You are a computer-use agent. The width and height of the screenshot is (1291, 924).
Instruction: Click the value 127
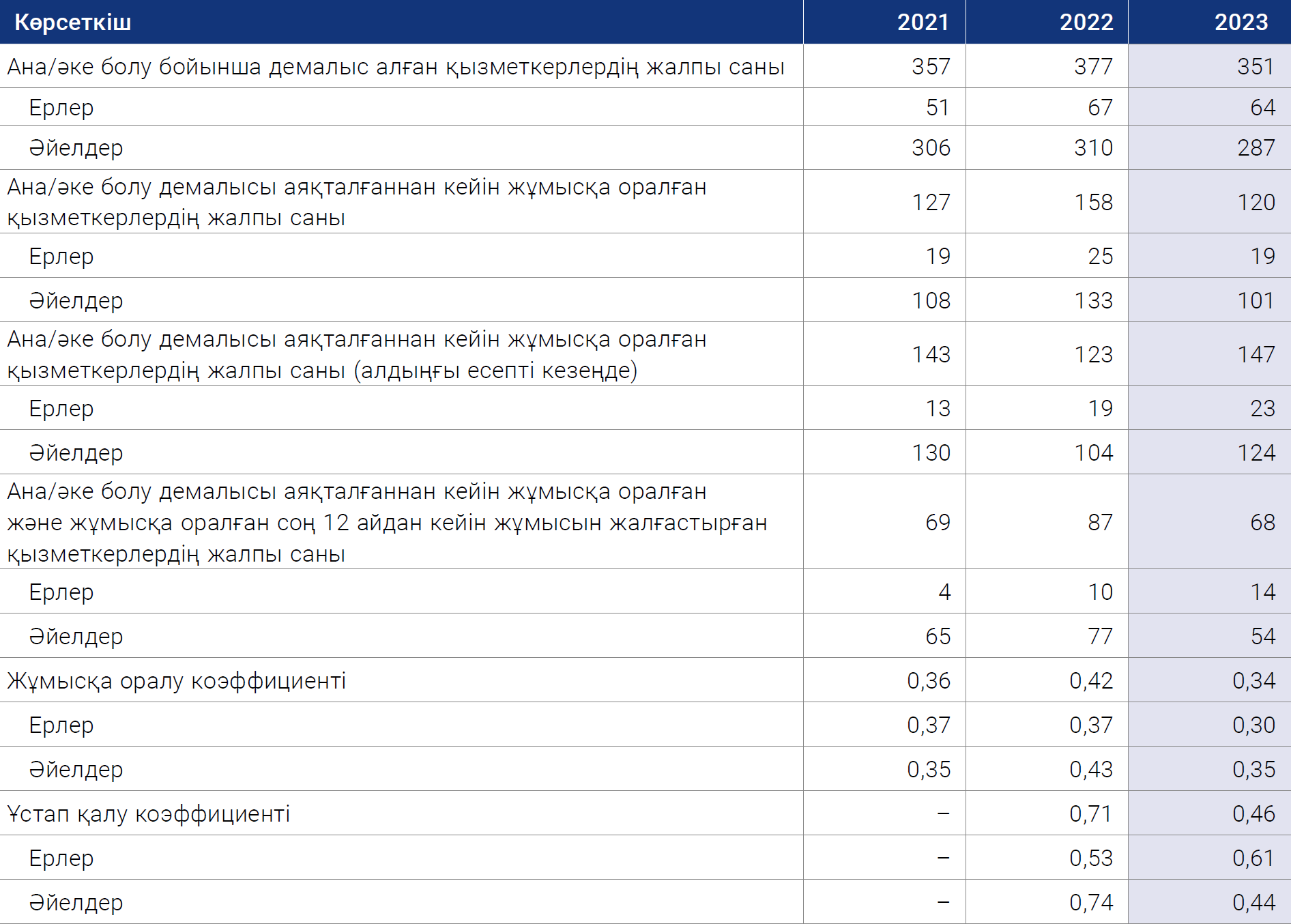(931, 203)
